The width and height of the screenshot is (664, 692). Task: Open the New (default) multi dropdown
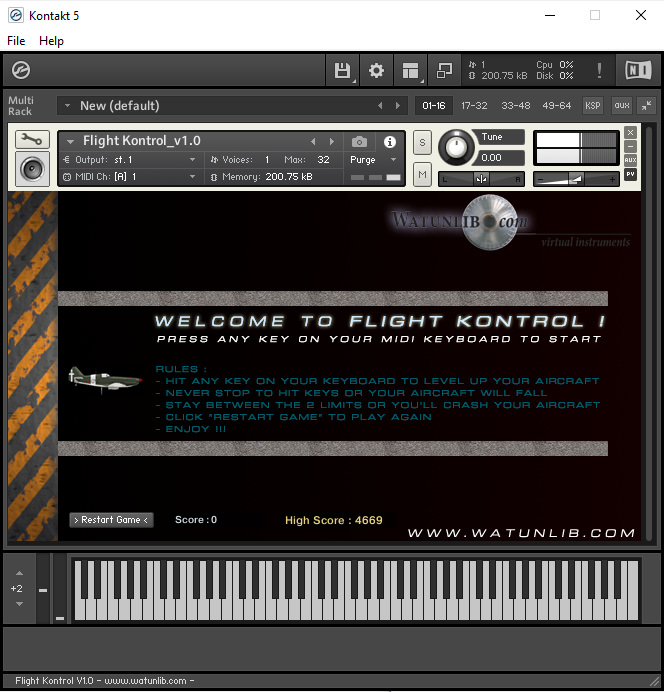pos(232,106)
